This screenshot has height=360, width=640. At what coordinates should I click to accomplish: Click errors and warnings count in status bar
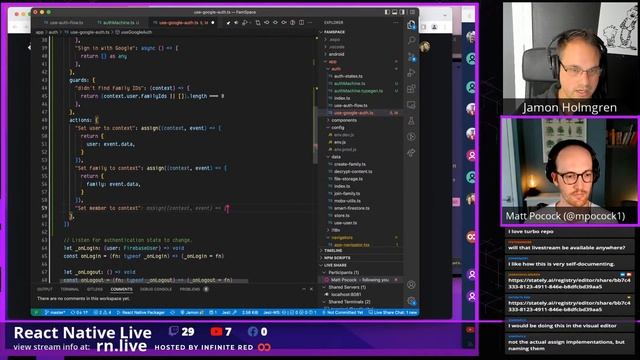click(102, 313)
